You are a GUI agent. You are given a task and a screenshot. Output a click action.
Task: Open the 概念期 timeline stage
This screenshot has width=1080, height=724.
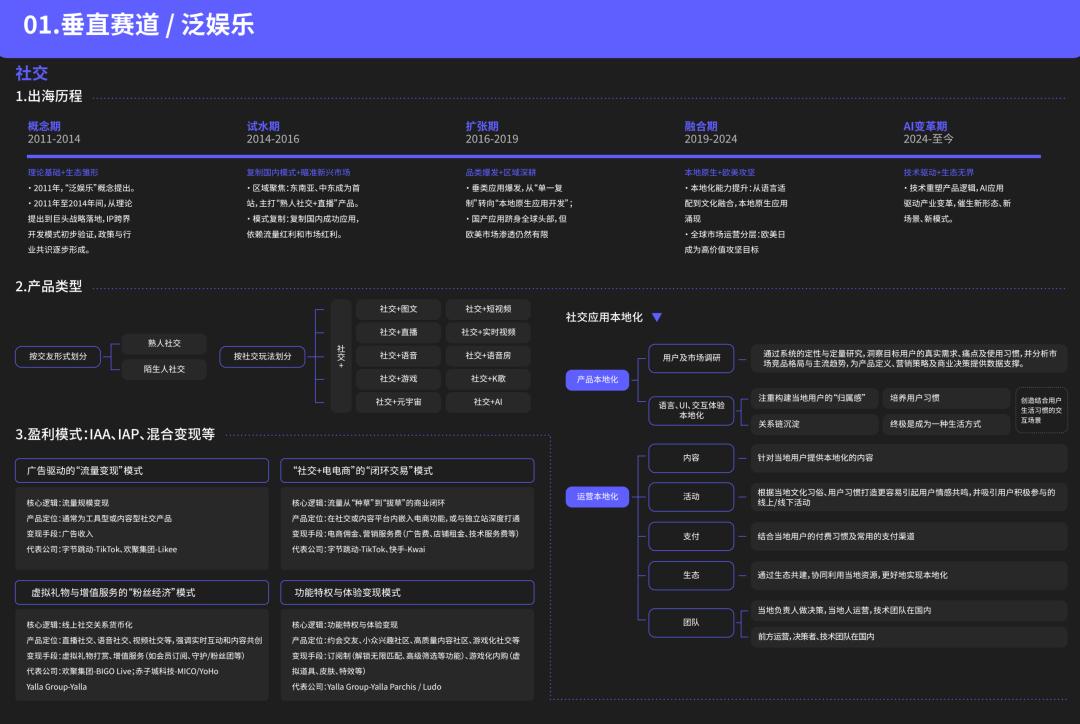tap(44, 126)
